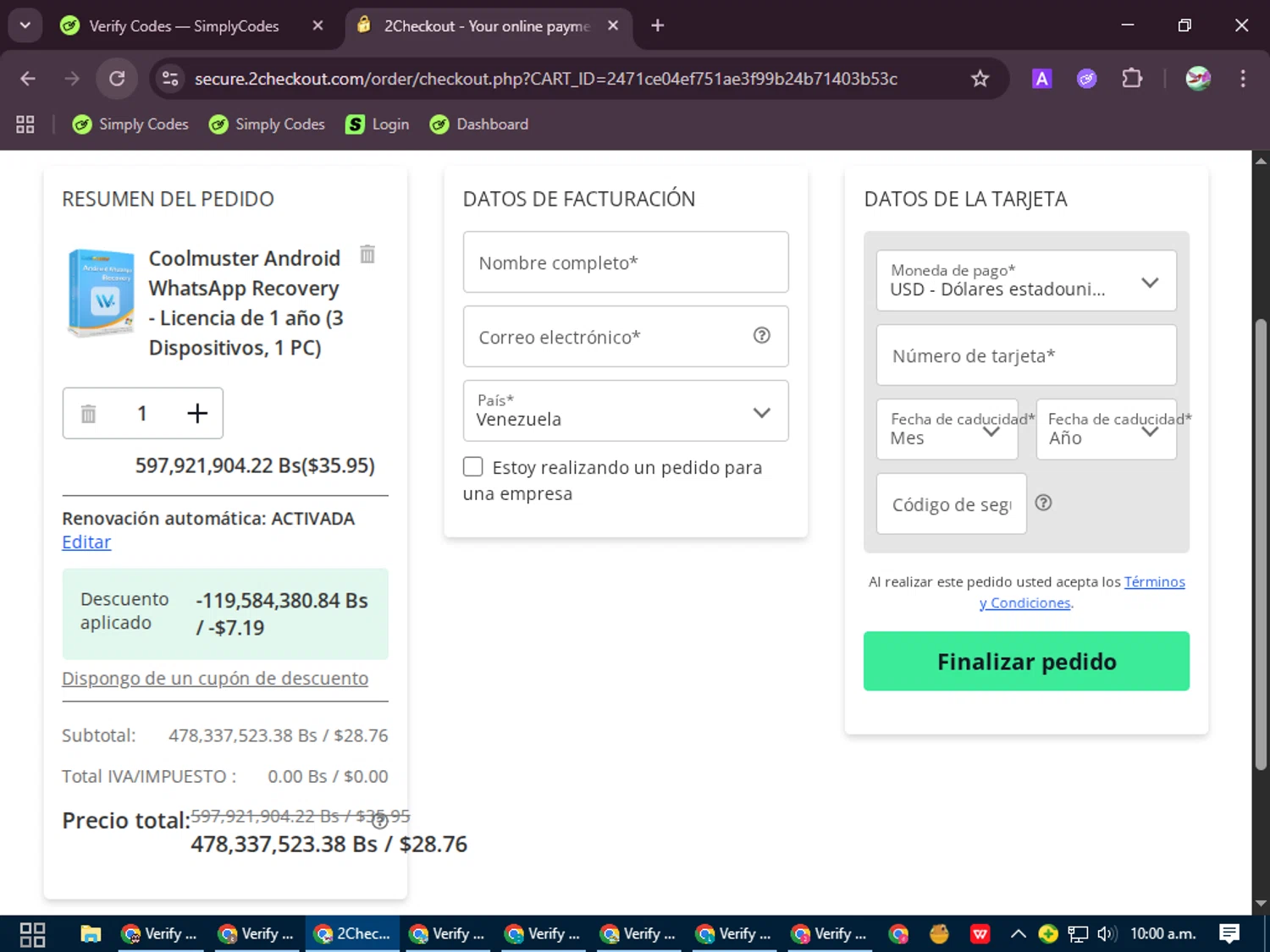Open site information icon in address bar
This screenshot has width=1270, height=952.
tap(170, 79)
